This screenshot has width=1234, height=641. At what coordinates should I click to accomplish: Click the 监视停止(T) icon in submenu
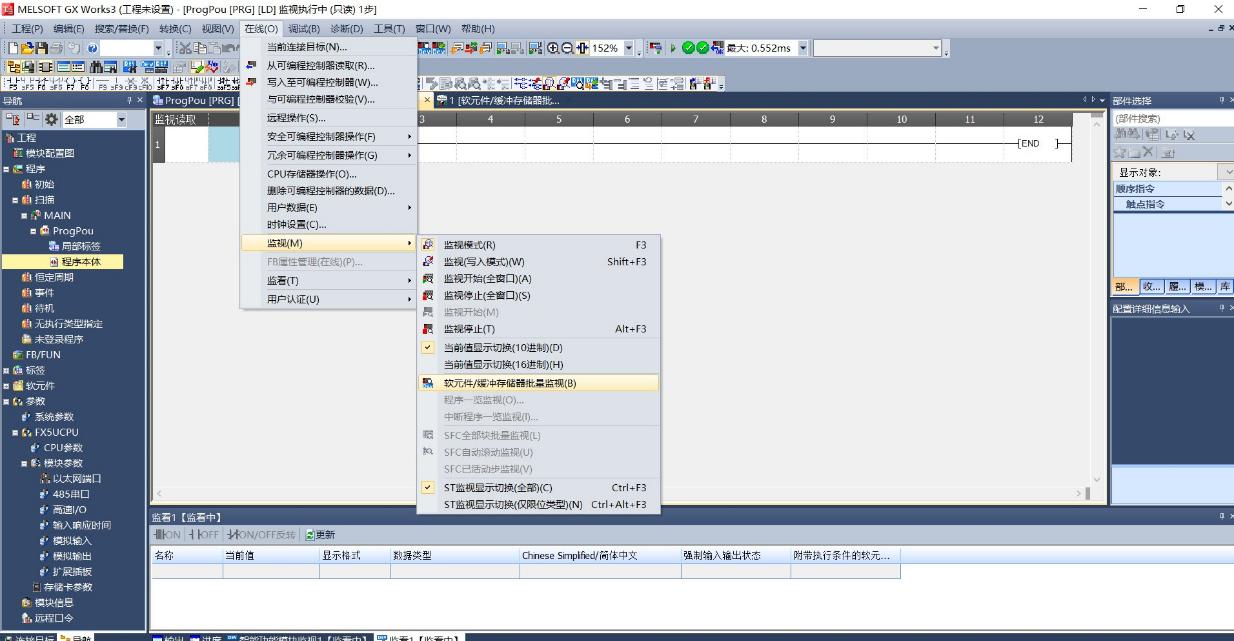(x=429, y=329)
